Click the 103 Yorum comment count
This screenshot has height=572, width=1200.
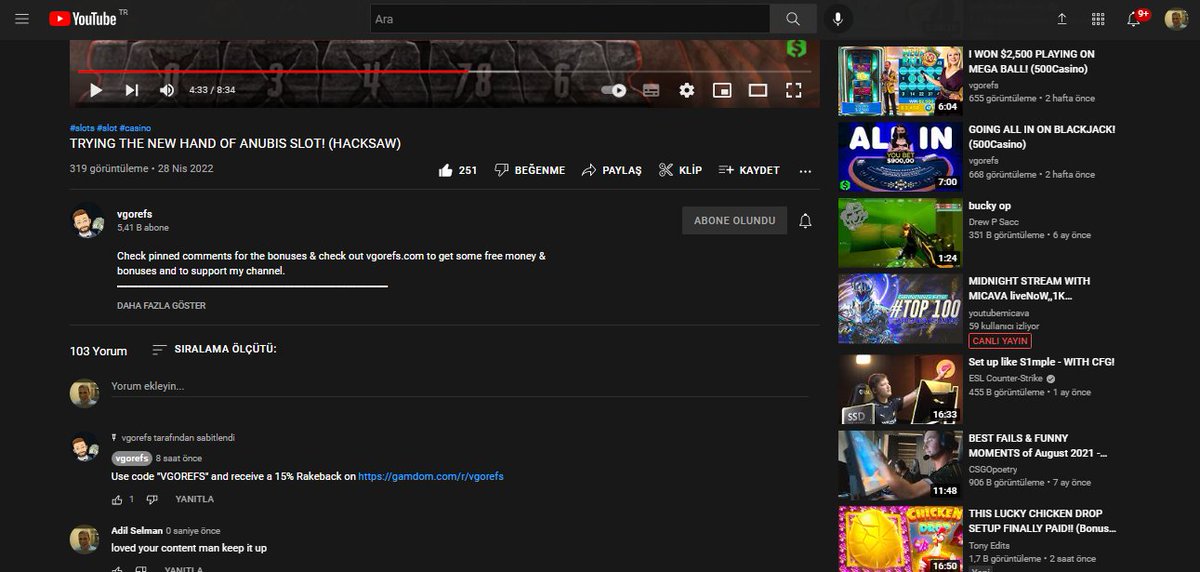coord(98,351)
